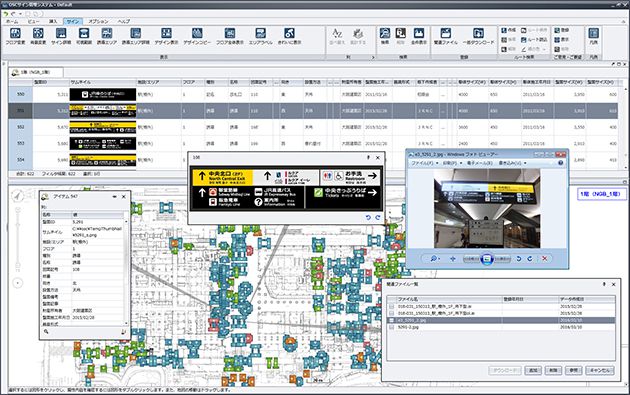630x395 pixels.
Task: Click the フロア変更 ribbon icon
Action: pyautogui.click(x=15, y=35)
